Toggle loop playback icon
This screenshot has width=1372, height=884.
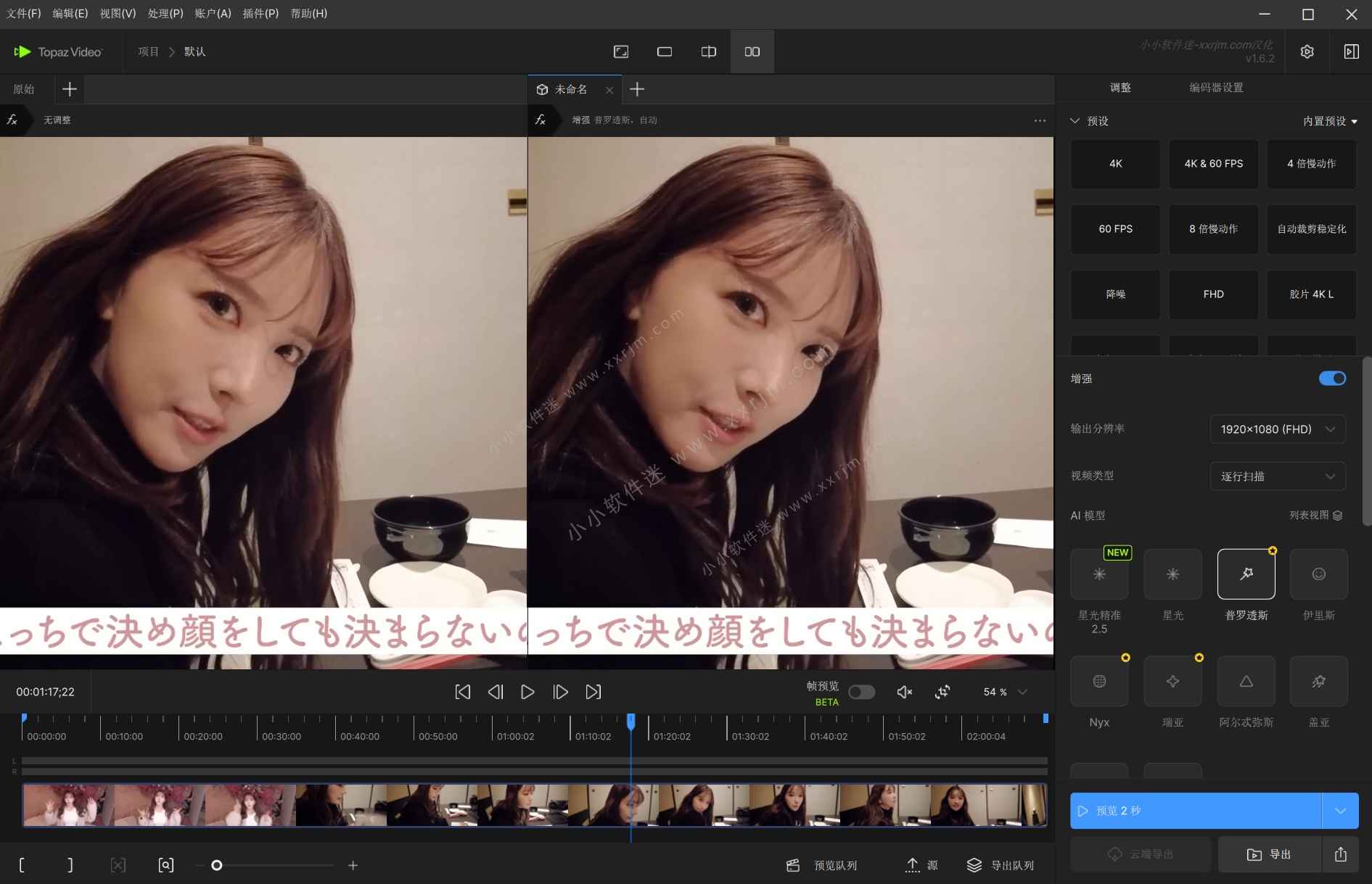(942, 692)
